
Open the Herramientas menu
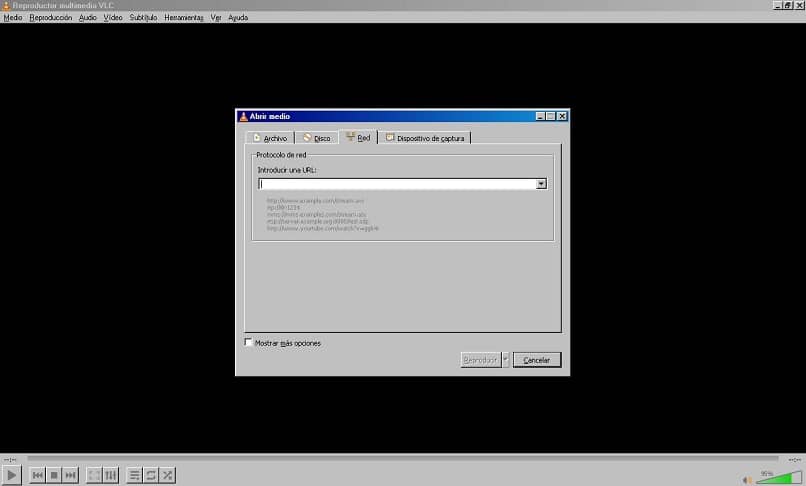tap(184, 17)
